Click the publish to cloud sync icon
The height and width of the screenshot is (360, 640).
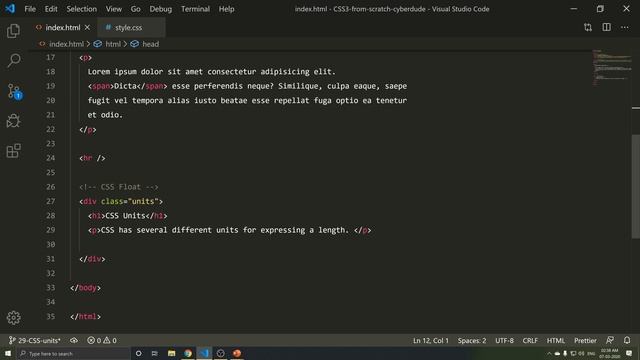coord(74,340)
